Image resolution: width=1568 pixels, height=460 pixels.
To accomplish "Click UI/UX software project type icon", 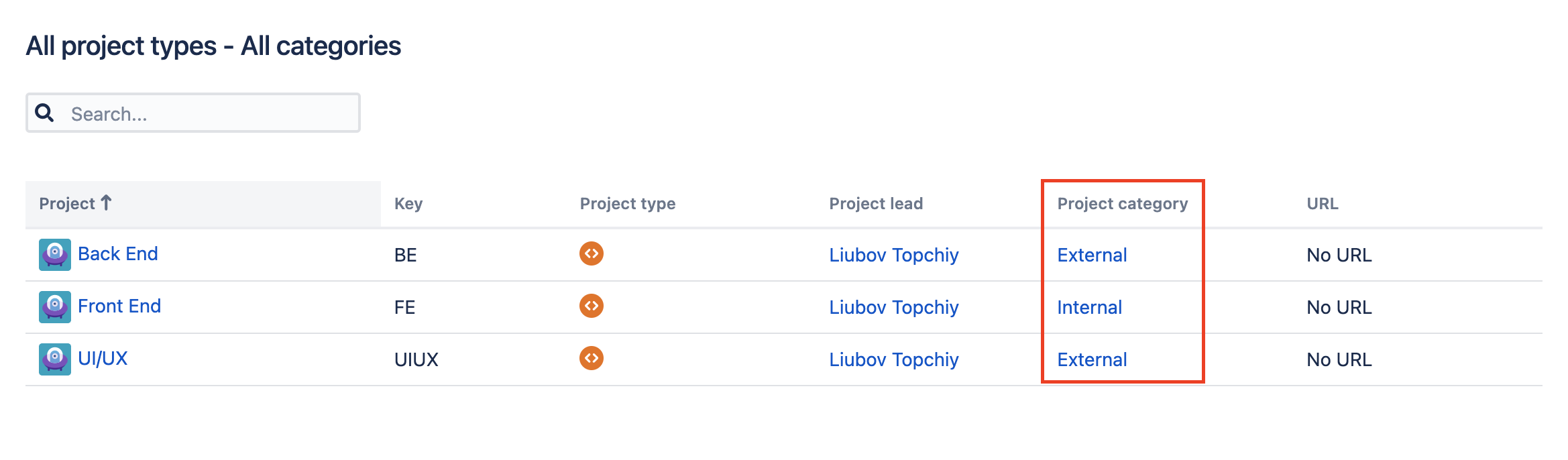I will click(x=591, y=359).
